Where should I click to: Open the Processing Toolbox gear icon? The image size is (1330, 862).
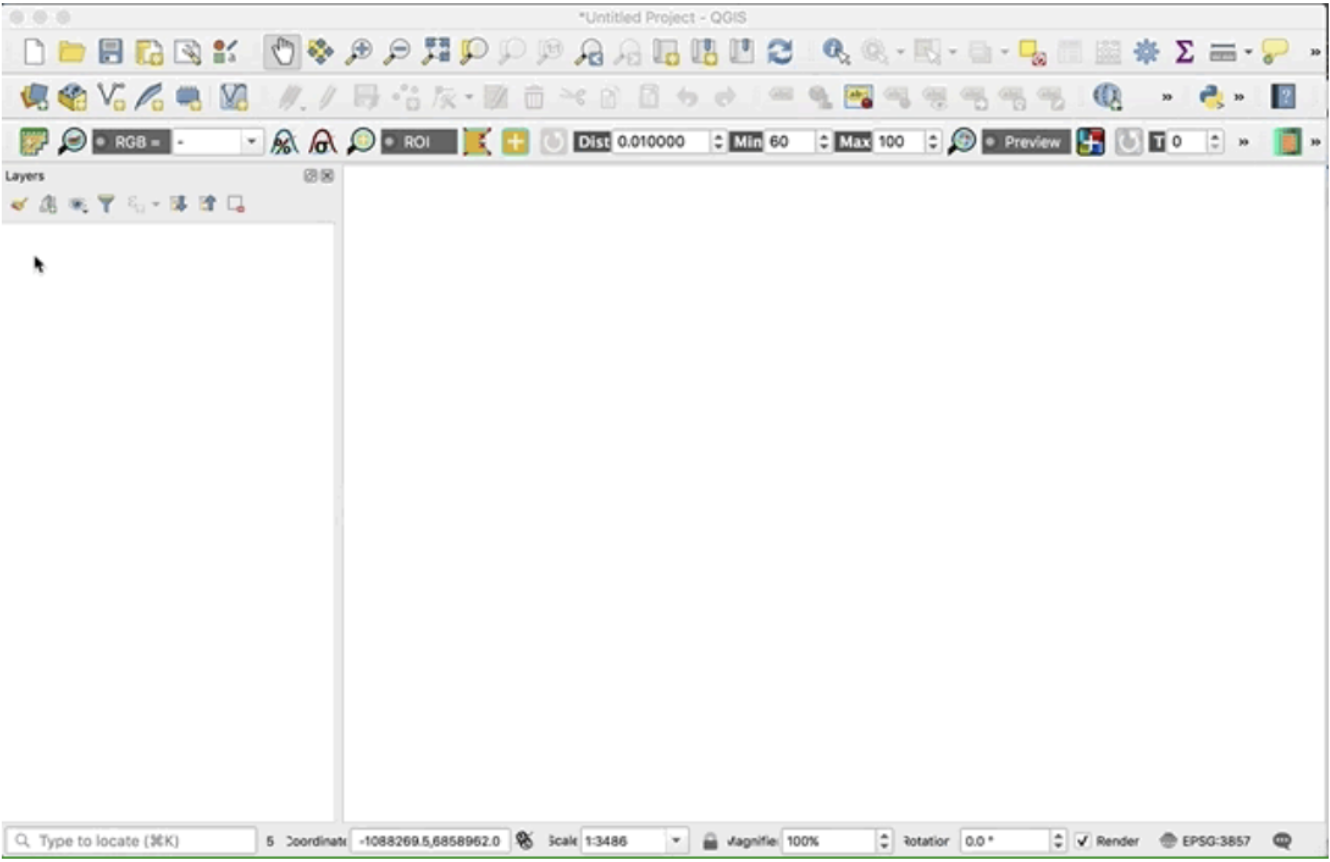coord(1146,52)
